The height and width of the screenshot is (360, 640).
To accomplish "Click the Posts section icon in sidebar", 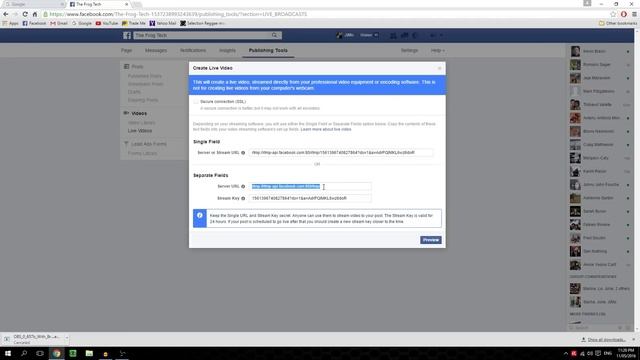I will point(126,67).
